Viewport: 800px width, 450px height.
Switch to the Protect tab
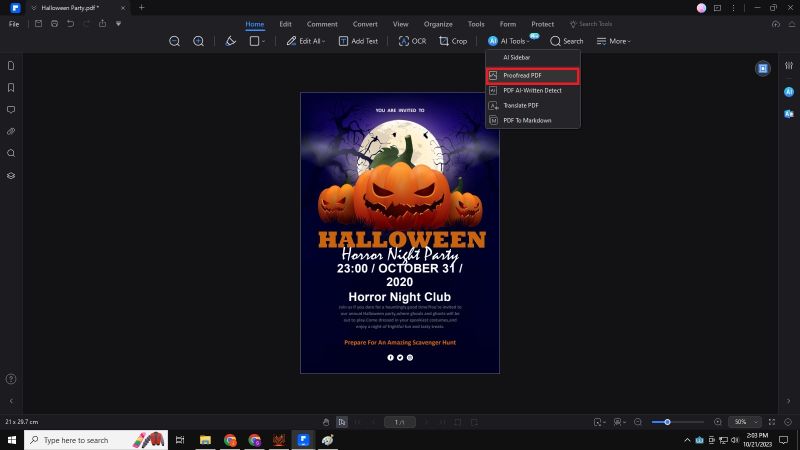tap(542, 24)
